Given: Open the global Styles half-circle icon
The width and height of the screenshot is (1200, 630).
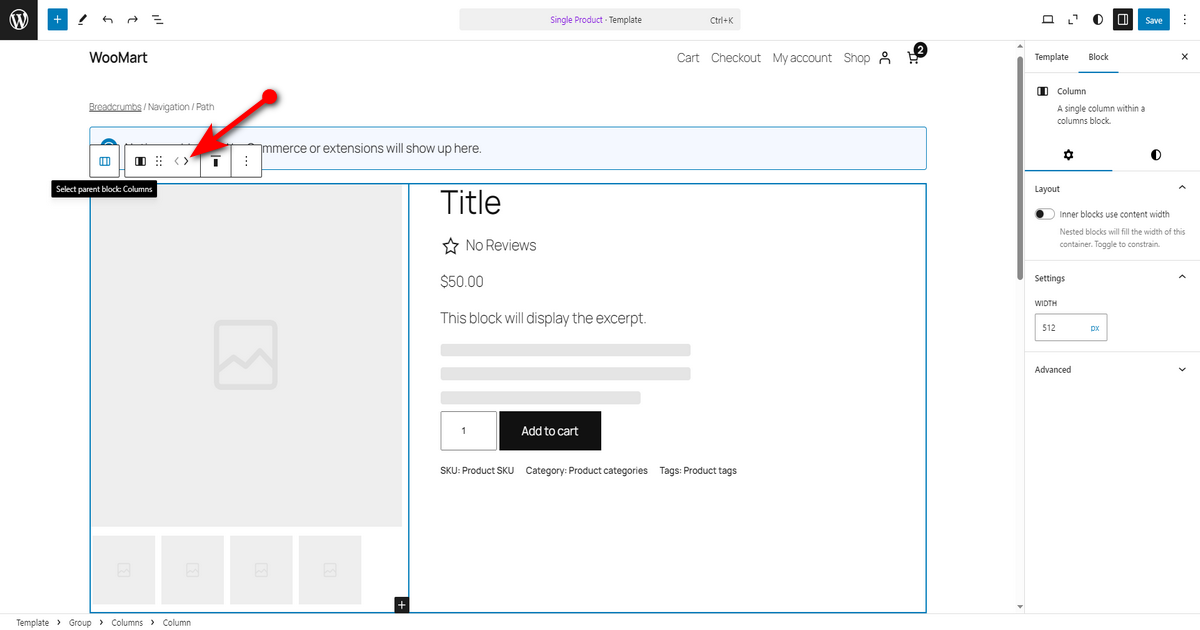Looking at the screenshot, I should 1098,20.
